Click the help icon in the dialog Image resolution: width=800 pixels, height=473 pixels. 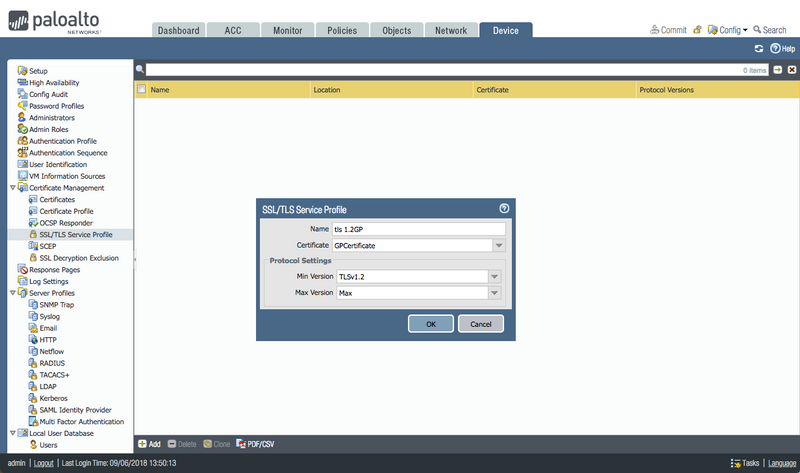pyautogui.click(x=504, y=208)
